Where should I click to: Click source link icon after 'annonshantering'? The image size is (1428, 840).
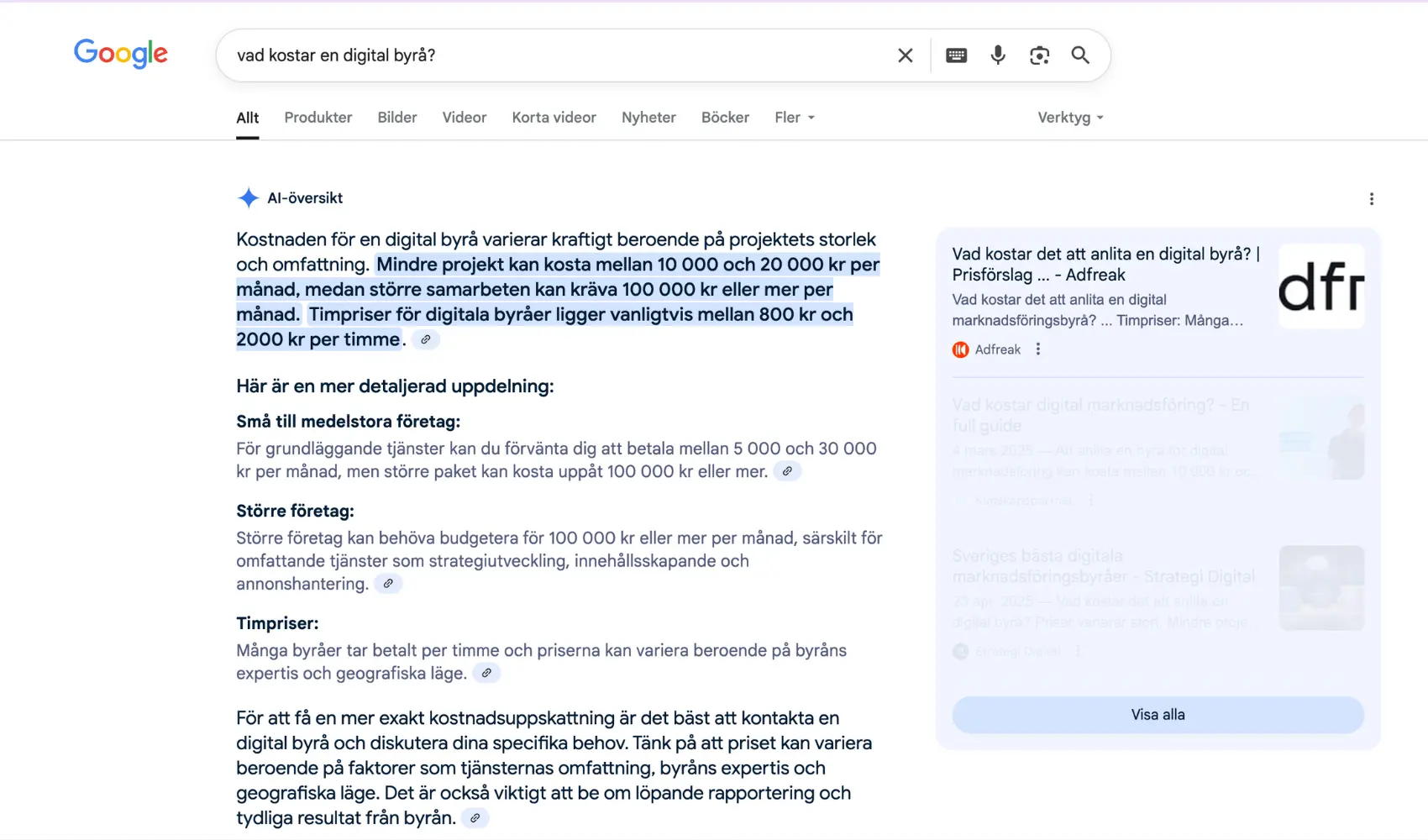click(x=388, y=584)
